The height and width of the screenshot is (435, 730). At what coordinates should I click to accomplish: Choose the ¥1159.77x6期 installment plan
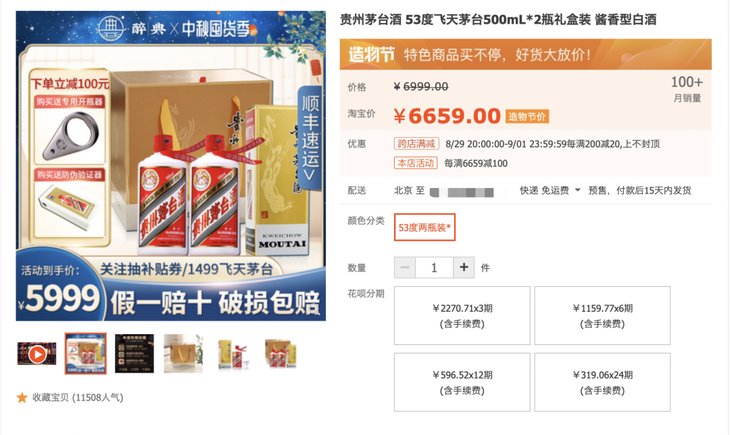[x=602, y=316]
